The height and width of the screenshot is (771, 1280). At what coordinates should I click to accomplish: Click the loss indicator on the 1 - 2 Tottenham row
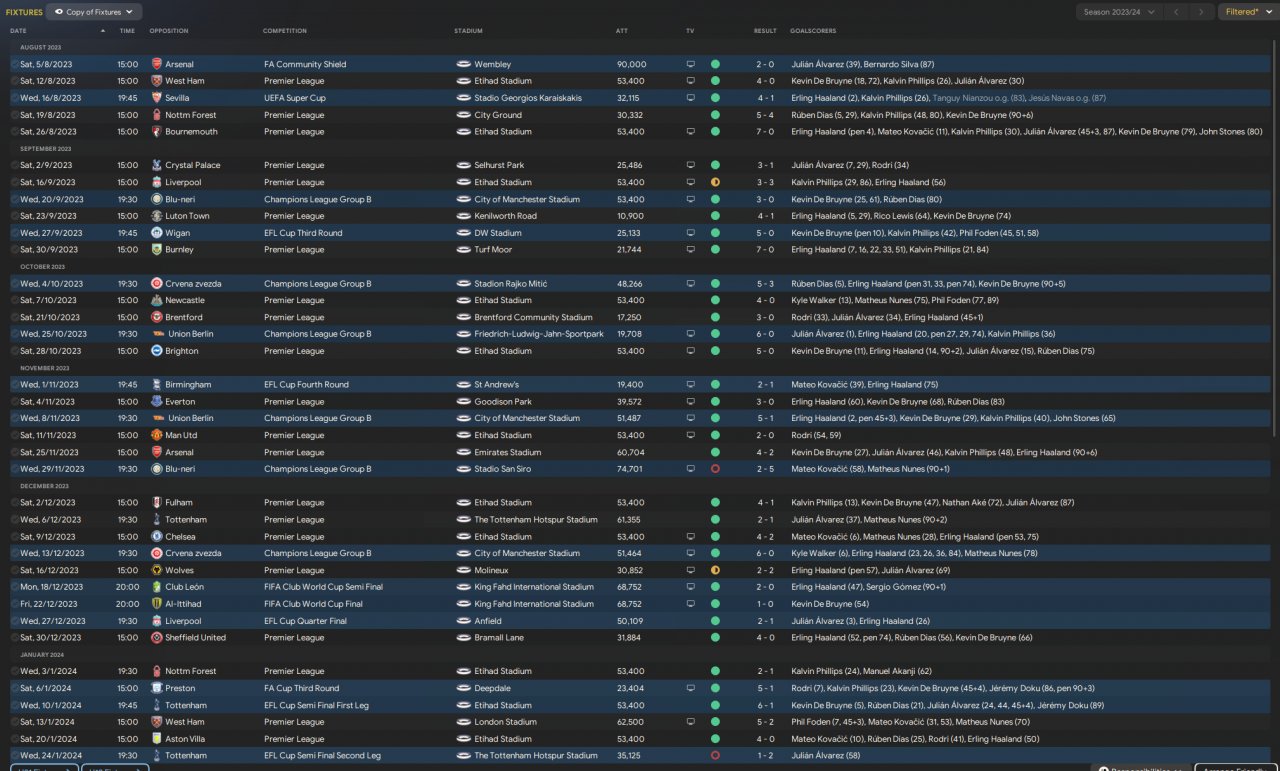click(x=715, y=756)
